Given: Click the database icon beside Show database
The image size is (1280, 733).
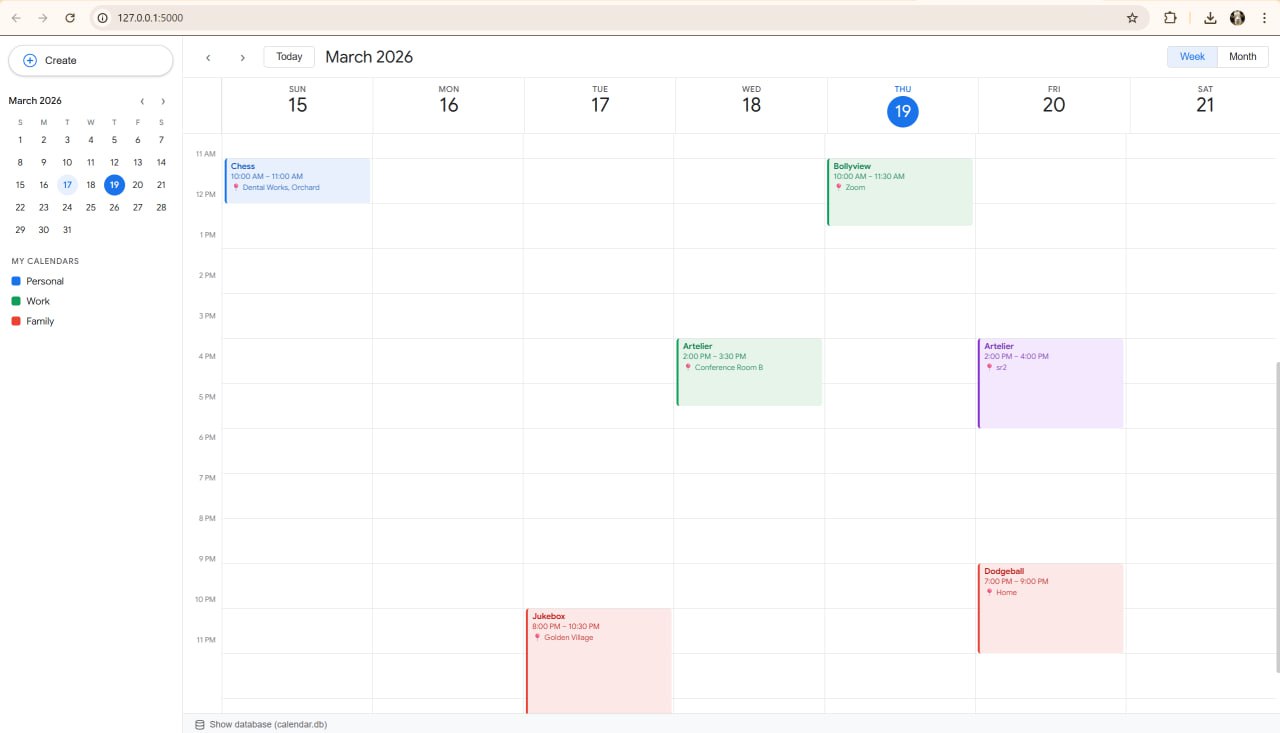Looking at the screenshot, I should point(199,724).
